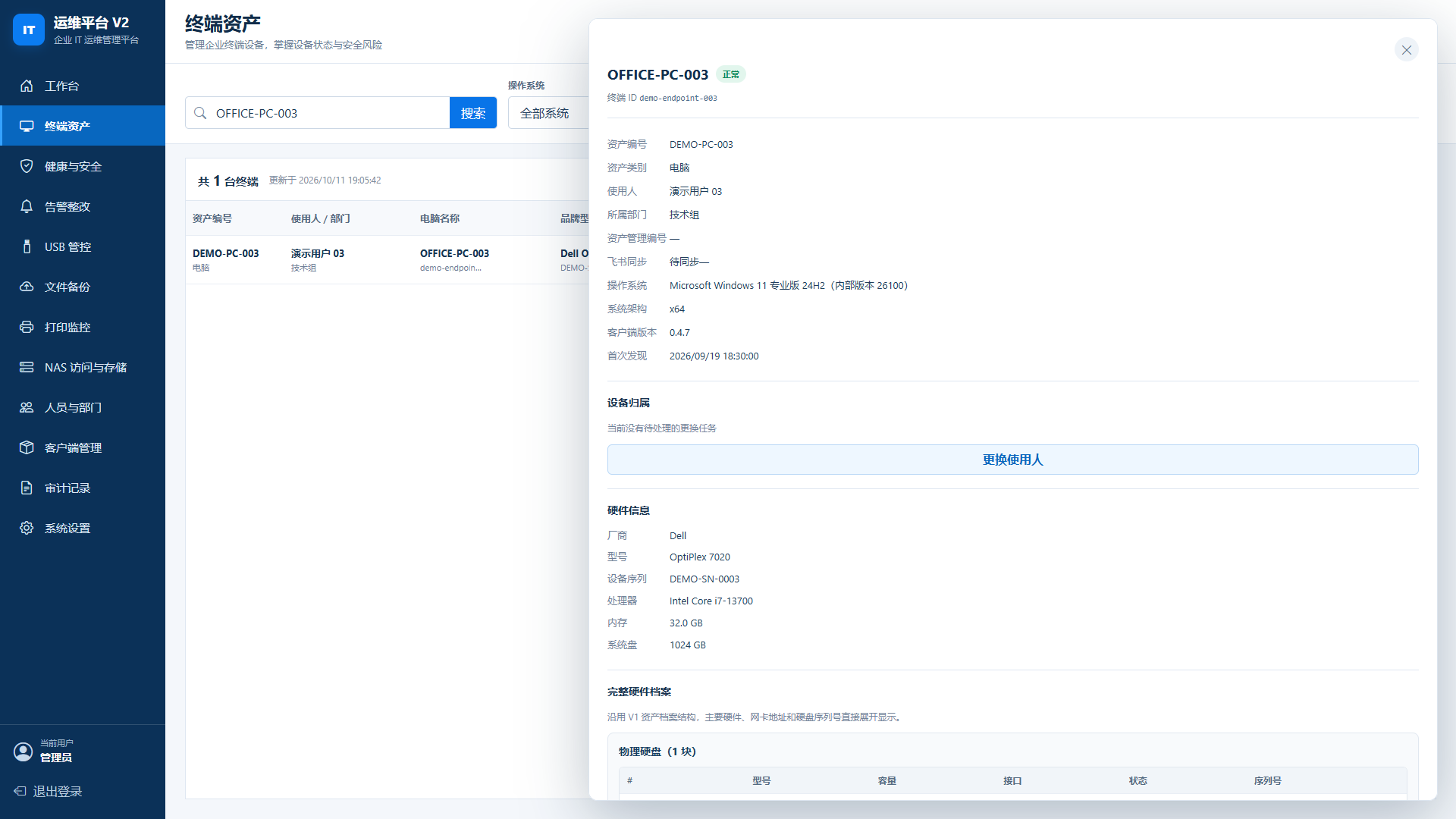
Task: Click the 工作台 home icon in sidebar
Action: click(27, 86)
